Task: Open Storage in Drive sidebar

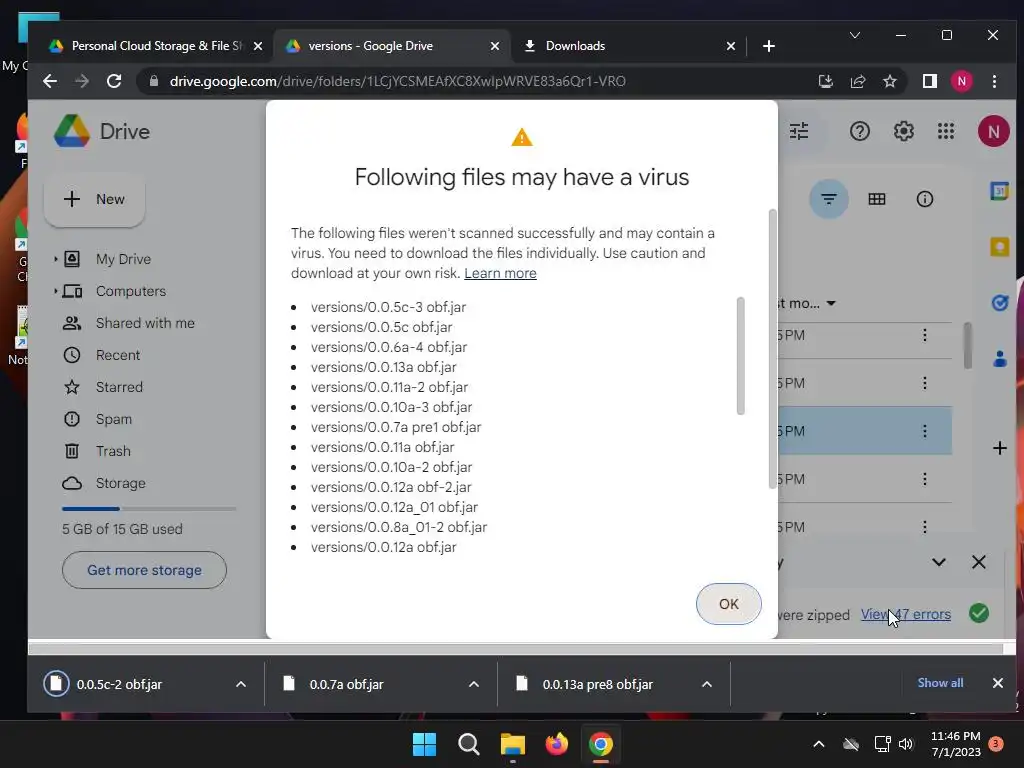Action: click(120, 483)
